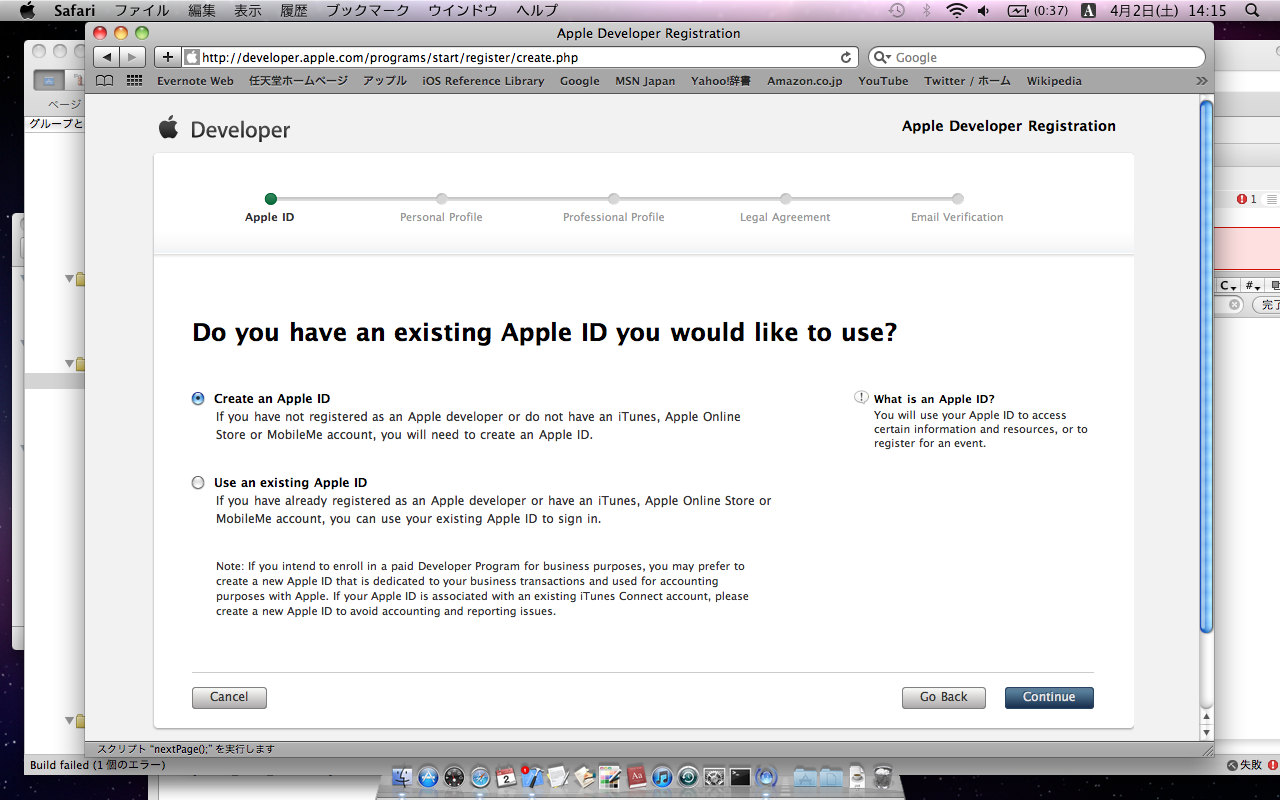Click the Safari compass icon in Dock
Image resolution: width=1280 pixels, height=800 pixels.
(x=481, y=777)
